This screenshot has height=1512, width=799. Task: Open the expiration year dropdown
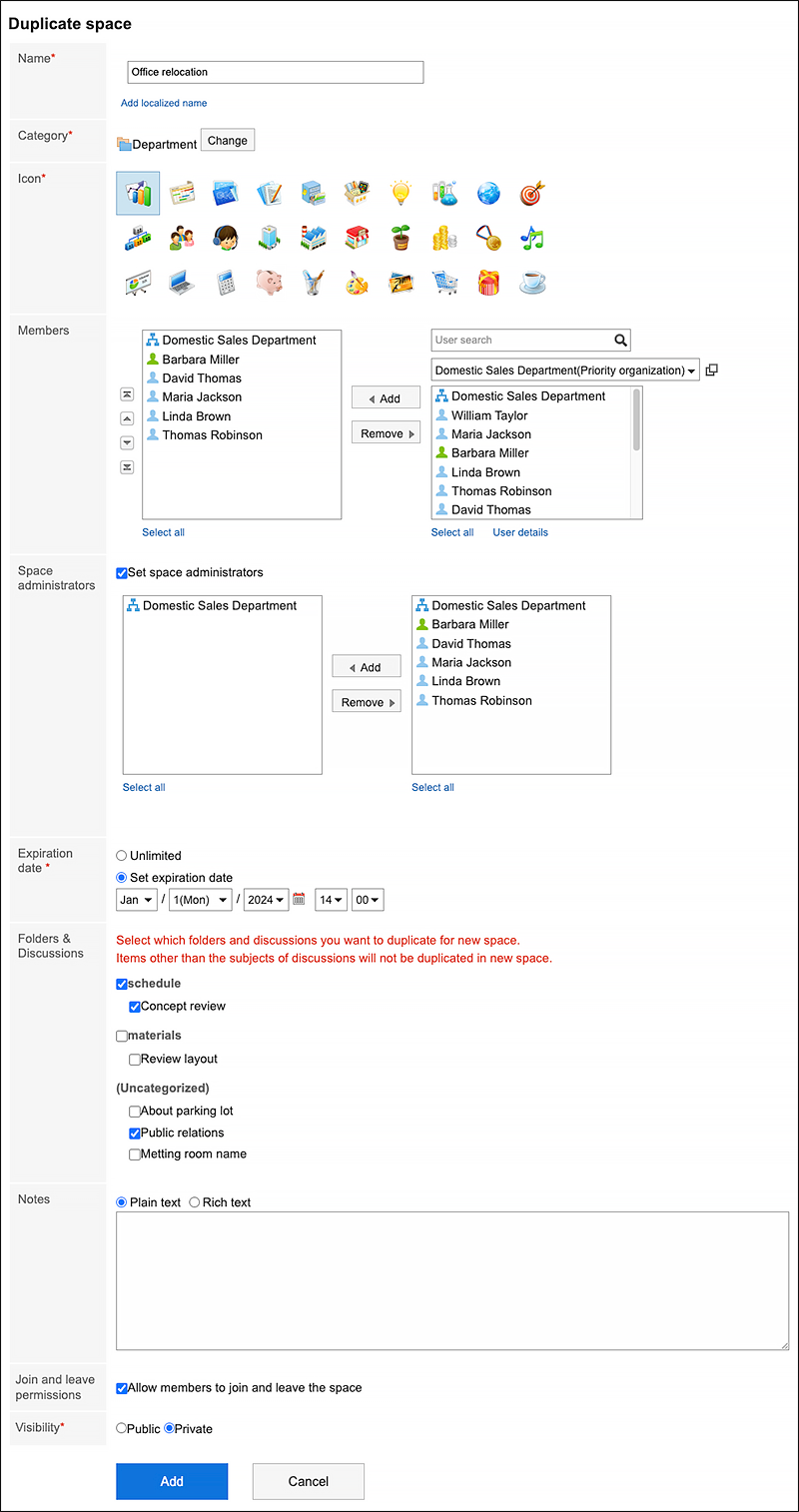pos(267,900)
